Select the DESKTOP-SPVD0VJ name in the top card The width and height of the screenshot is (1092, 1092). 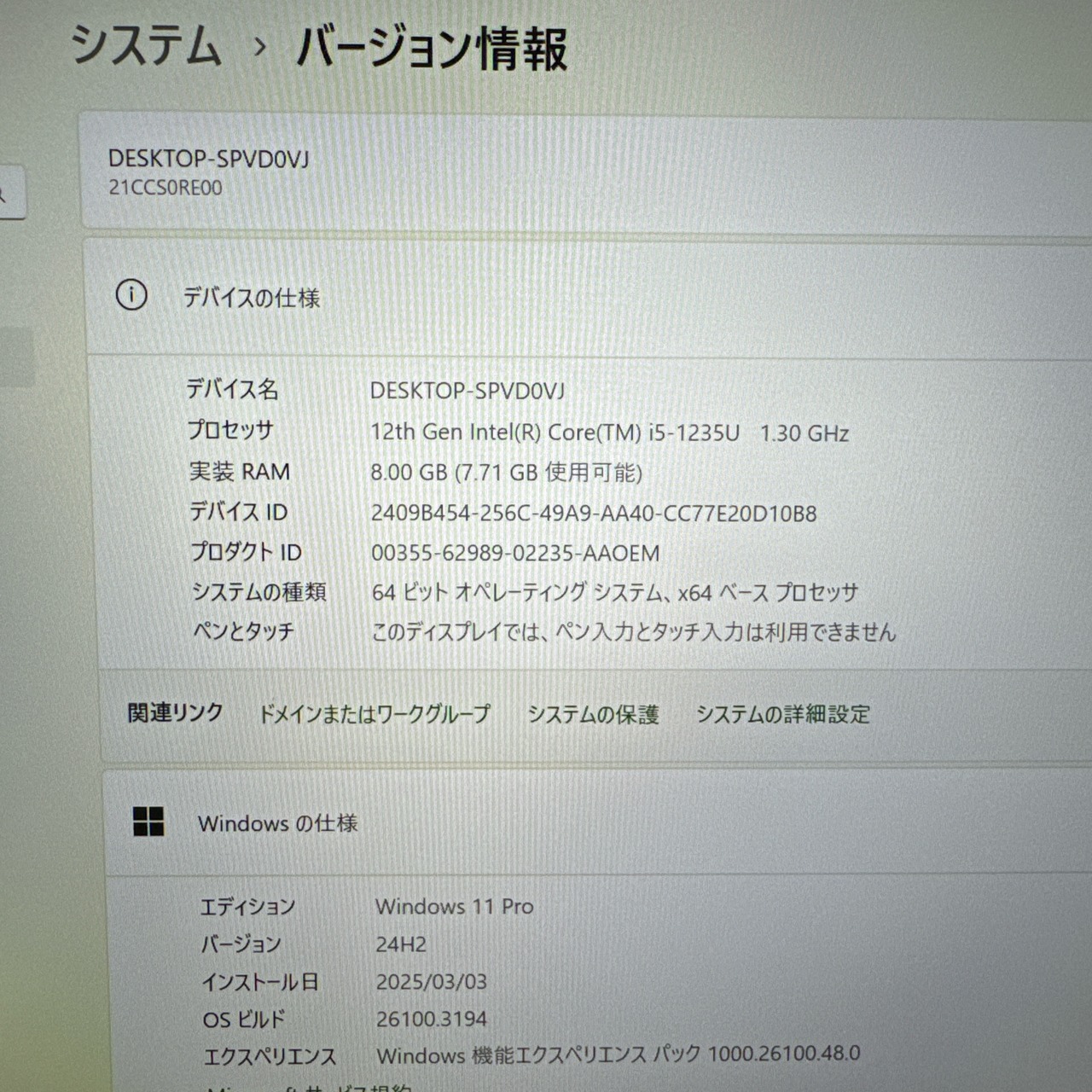click(208, 158)
